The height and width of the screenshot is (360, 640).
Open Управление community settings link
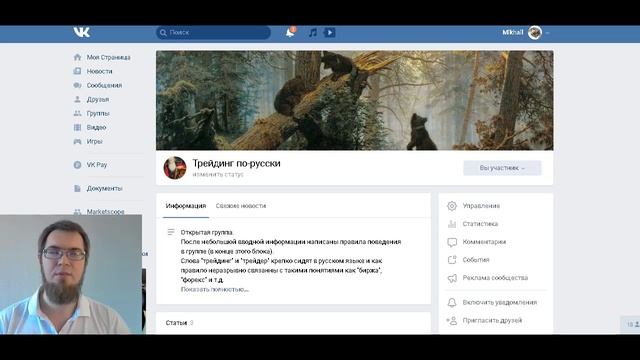[x=481, y=206]
